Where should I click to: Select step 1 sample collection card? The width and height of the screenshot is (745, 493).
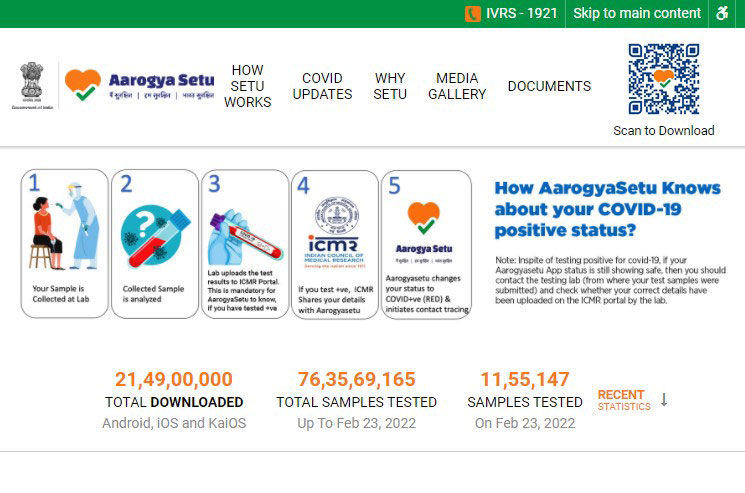[64, 243]
